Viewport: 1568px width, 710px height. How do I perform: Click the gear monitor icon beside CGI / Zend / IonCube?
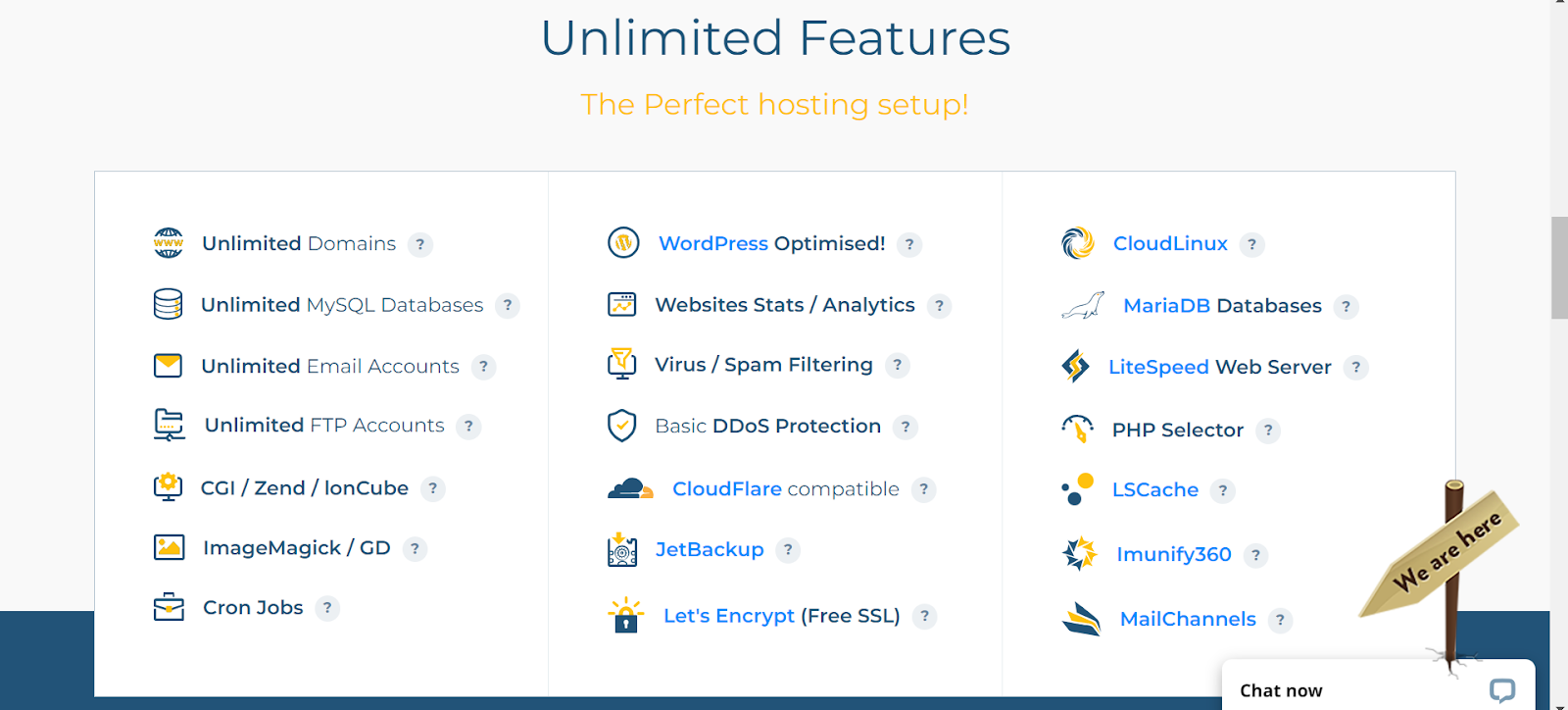[169, 486]
